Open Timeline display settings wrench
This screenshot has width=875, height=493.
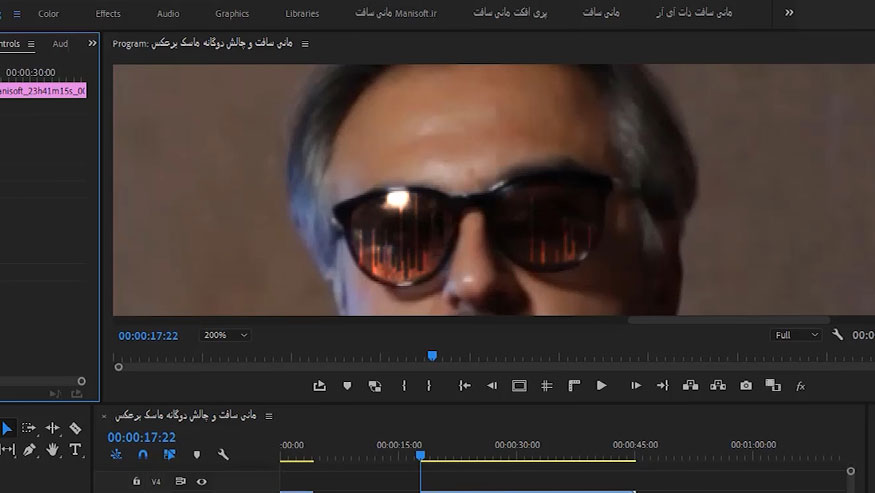pyautogui.click(x=223, y=454)
